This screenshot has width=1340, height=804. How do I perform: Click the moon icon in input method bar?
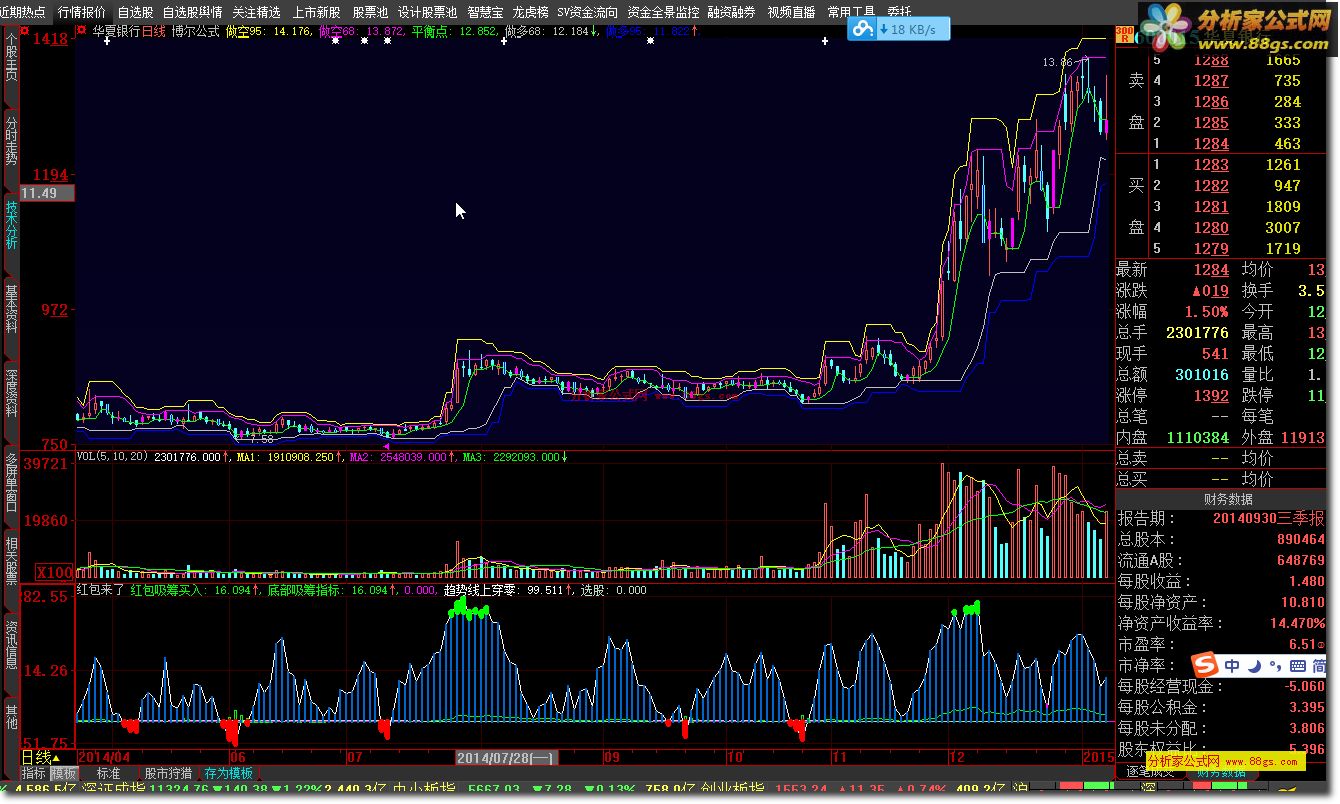1254,665
